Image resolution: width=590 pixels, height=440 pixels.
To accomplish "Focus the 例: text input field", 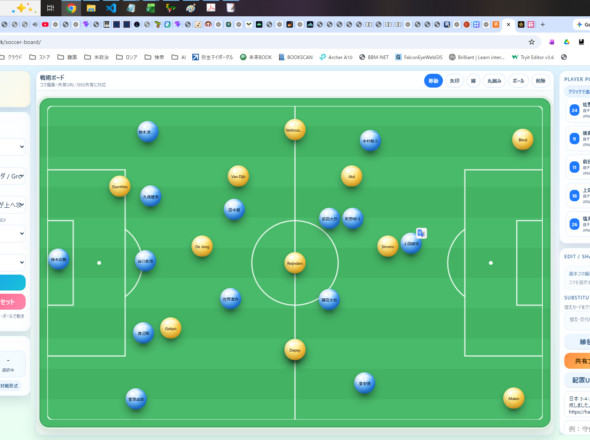I will [577, 429].
